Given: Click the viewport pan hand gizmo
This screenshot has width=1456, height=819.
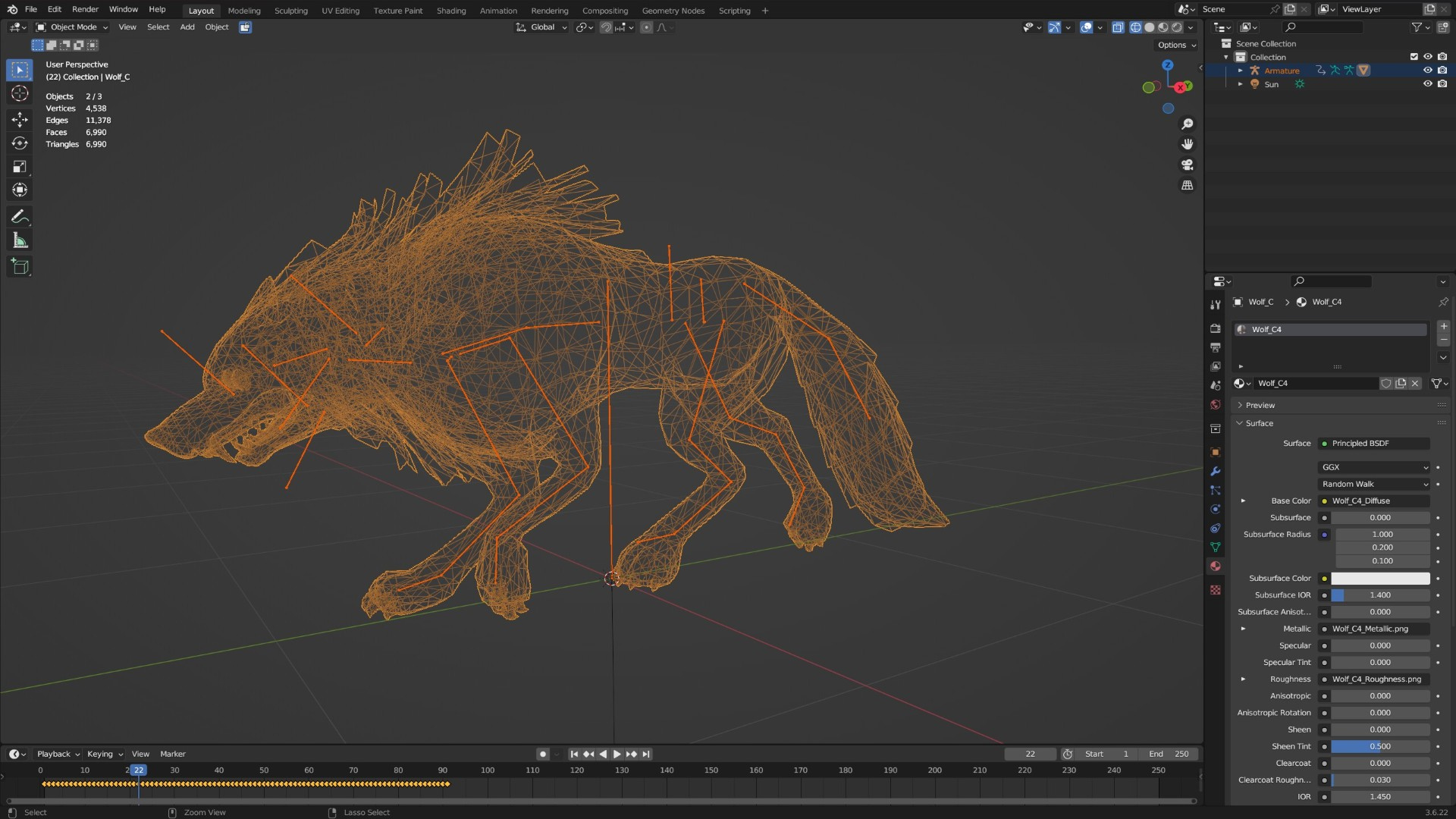Looking at the screenshot, I should [x=1188, y=144].
